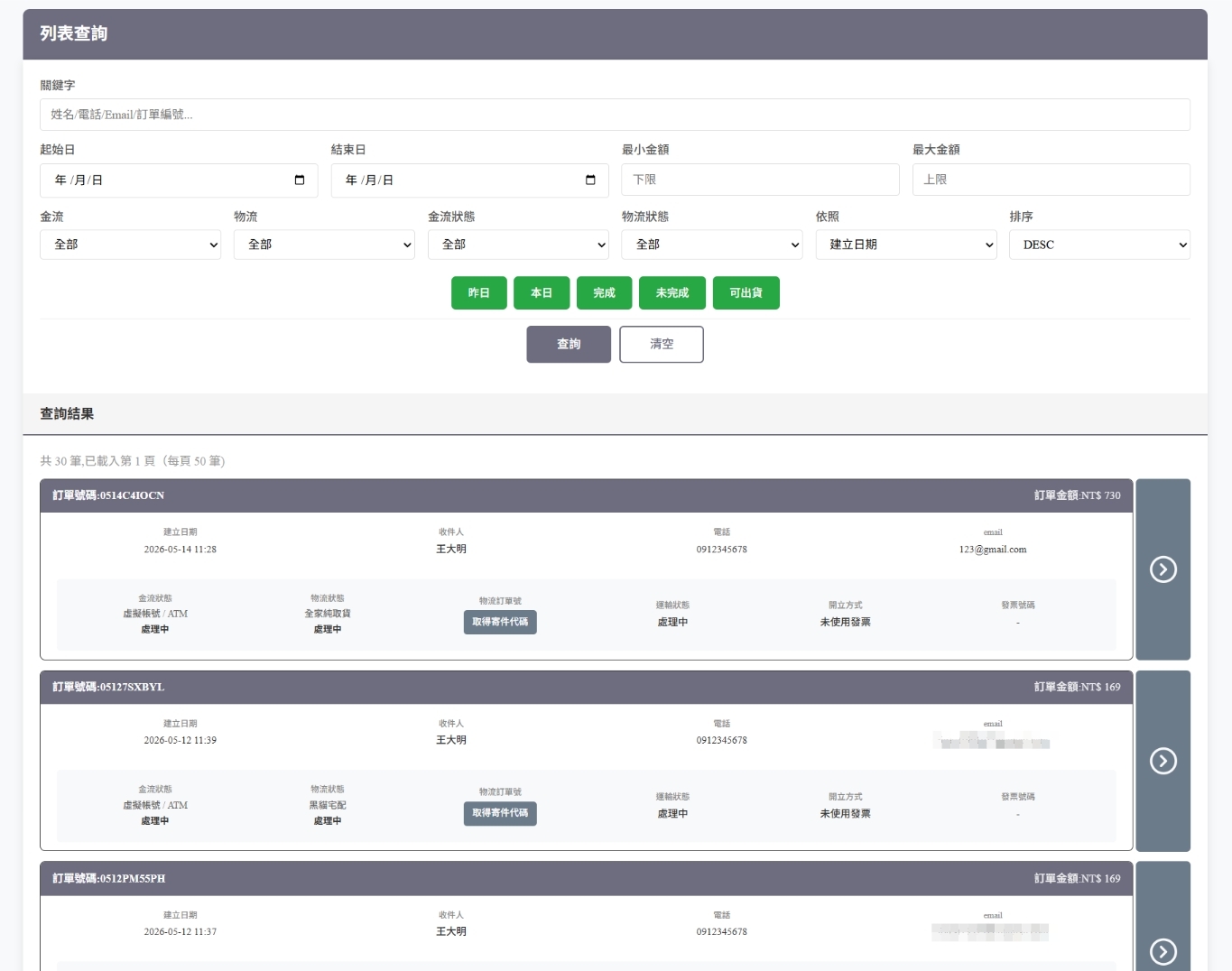Image resolution: width=1232 pixels, height=971 pixels.
Task: Expand the 金流狀態 dropdown
Action: click(518, 245)
